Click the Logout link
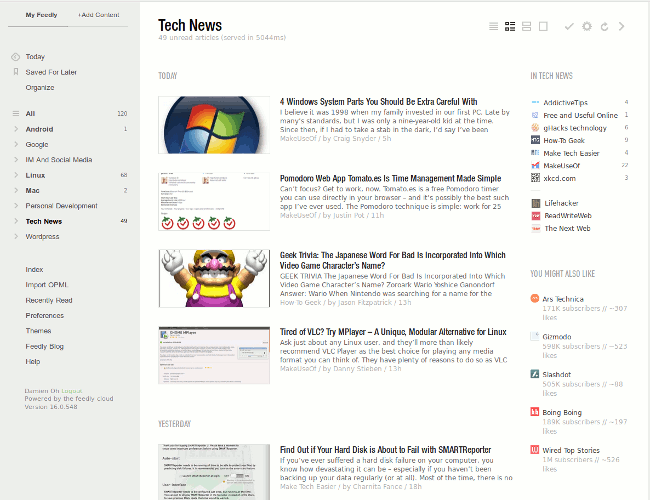The height and width of the screenshot is (500, 650). pos(72,391)
